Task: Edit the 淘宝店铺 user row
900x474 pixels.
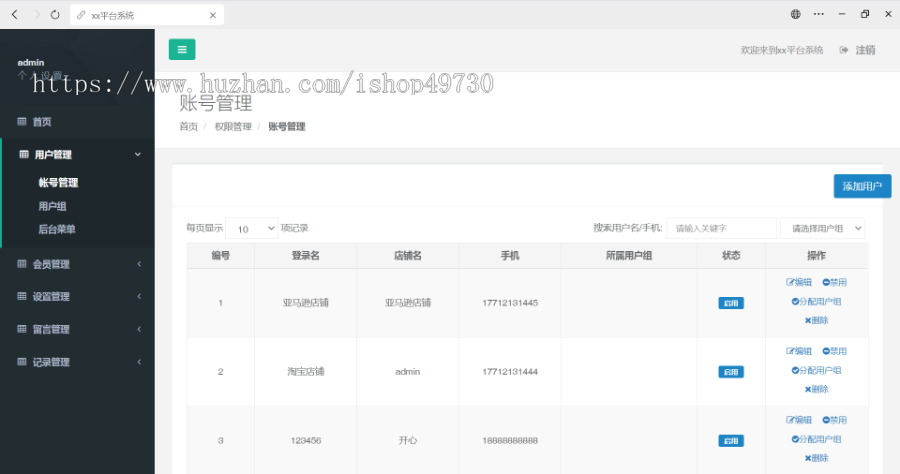Action: [799, 351]
